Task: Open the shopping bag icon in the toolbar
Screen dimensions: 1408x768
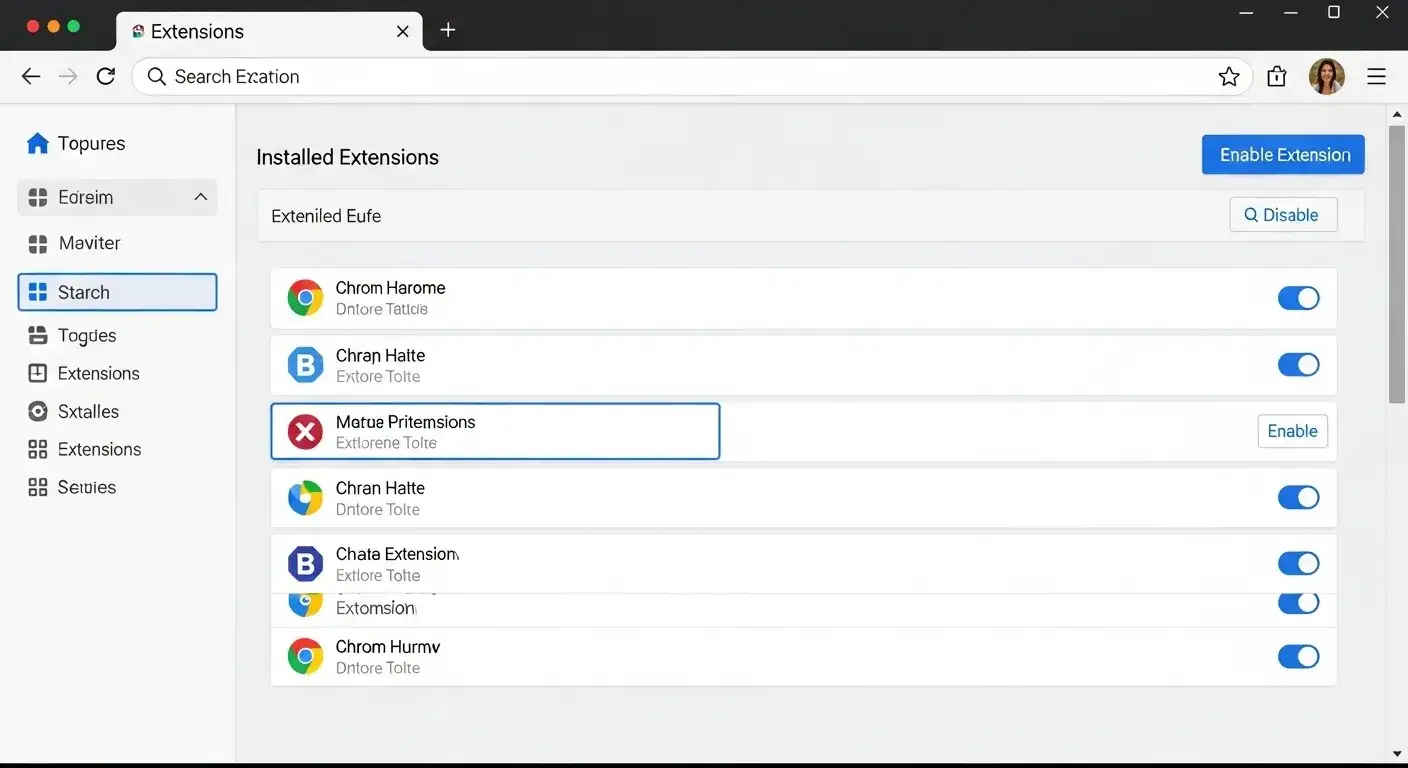Action: click(x=1276, y=76)
